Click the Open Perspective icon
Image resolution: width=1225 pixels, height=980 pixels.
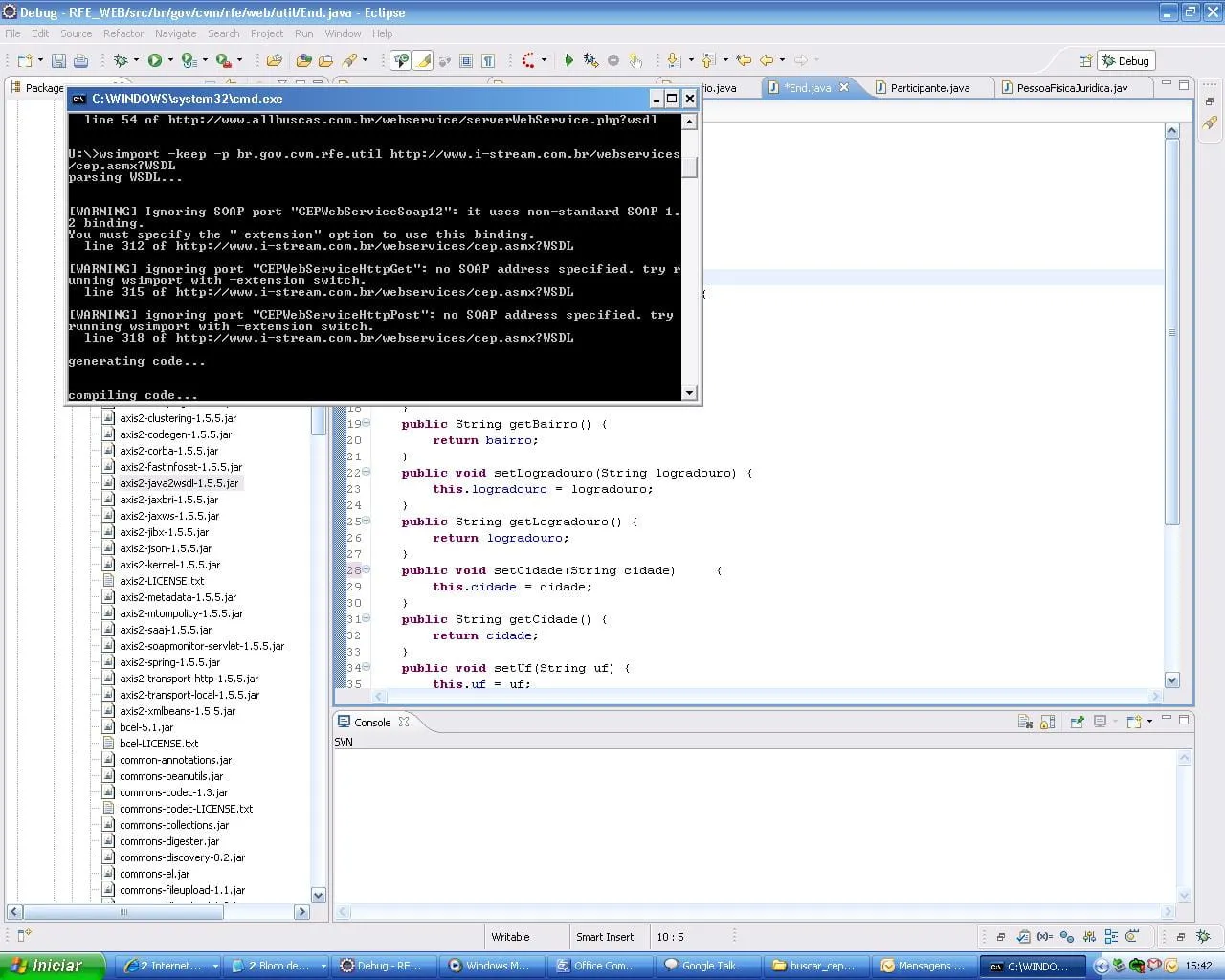[1085, 60]
